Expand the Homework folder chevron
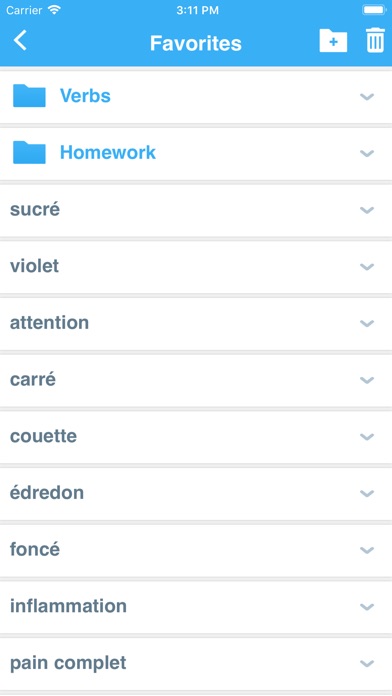 tap(367, 153)
